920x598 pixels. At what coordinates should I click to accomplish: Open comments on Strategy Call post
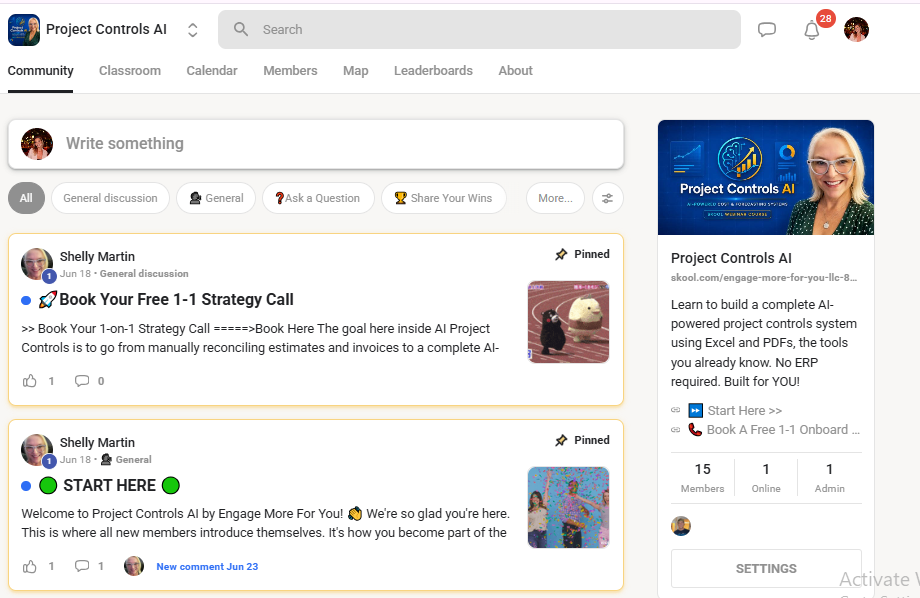pos(82,381)
